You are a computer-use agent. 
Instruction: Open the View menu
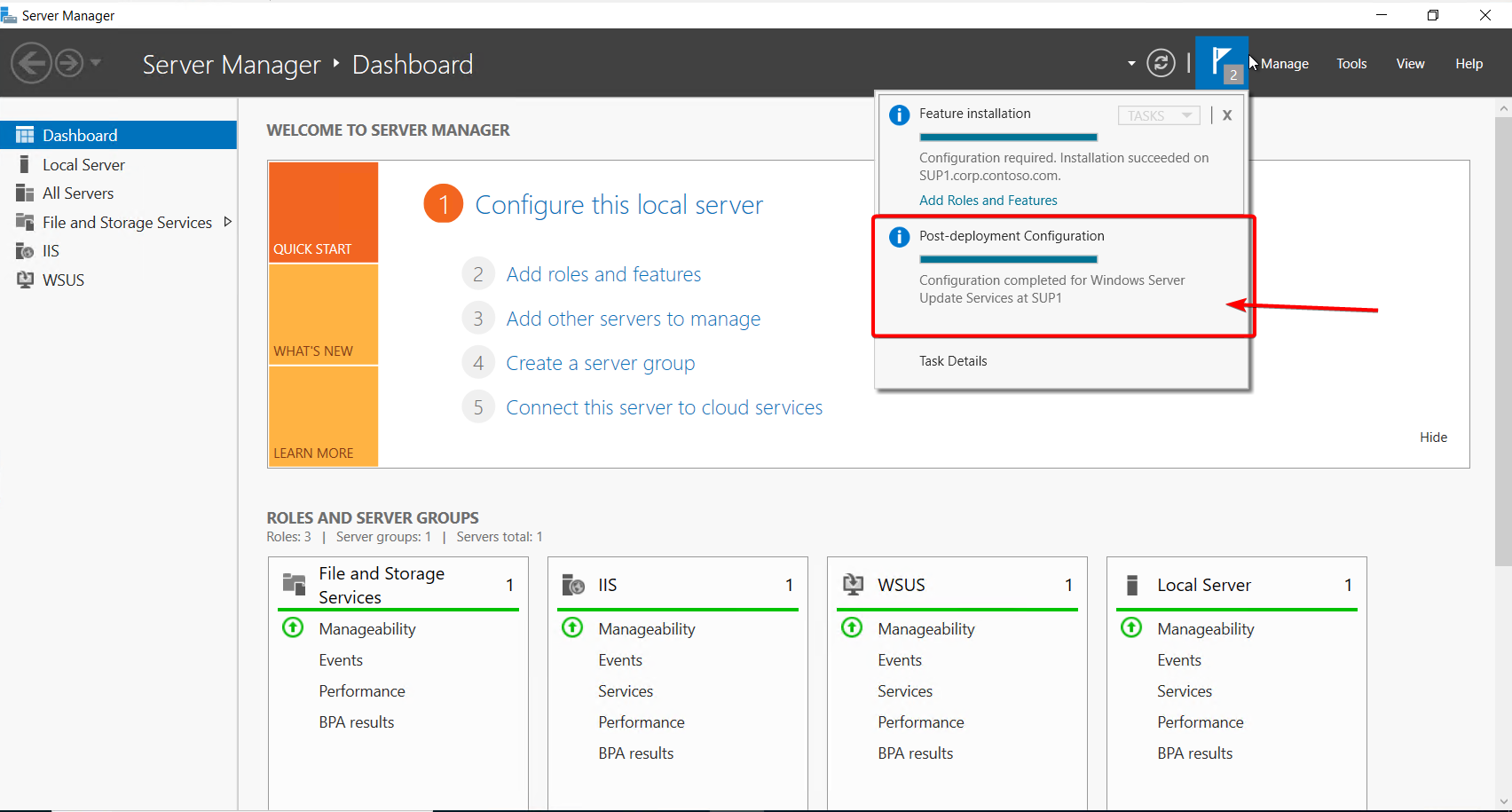(x=1410, y=64)
